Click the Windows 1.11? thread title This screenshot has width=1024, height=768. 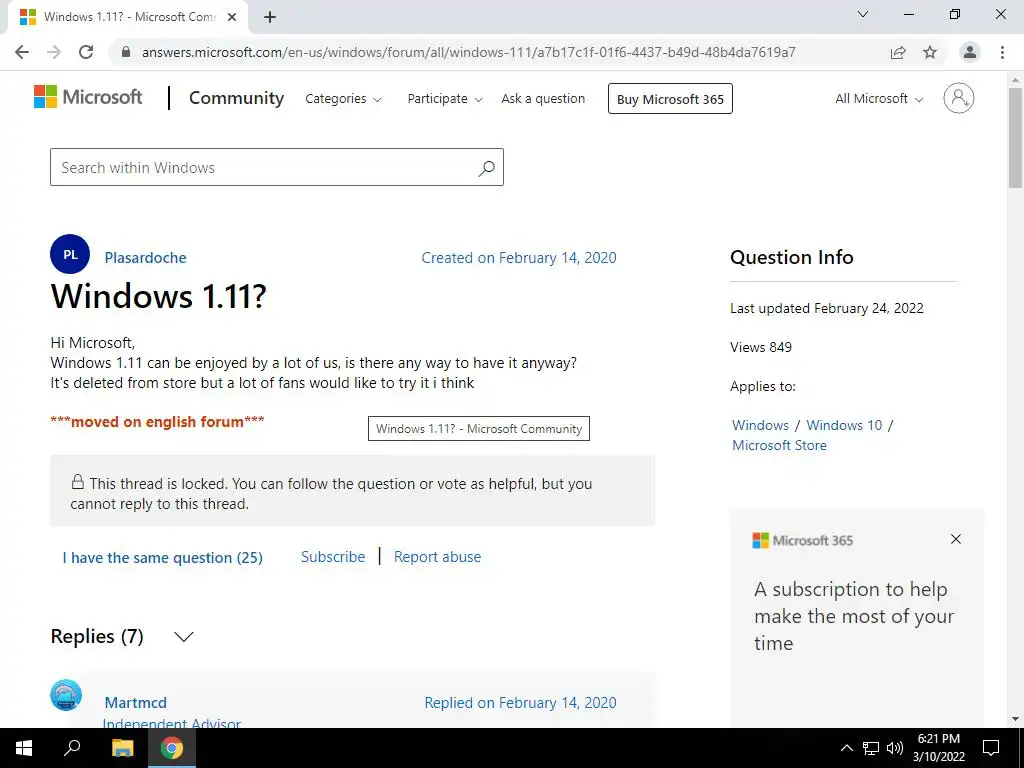[159, 296]
